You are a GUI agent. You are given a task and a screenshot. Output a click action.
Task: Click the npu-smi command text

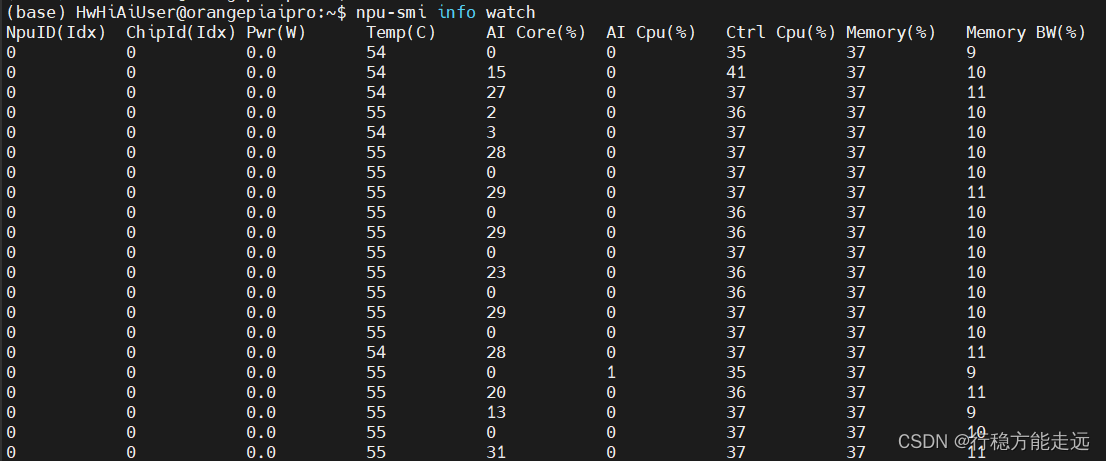click(391, 12)
